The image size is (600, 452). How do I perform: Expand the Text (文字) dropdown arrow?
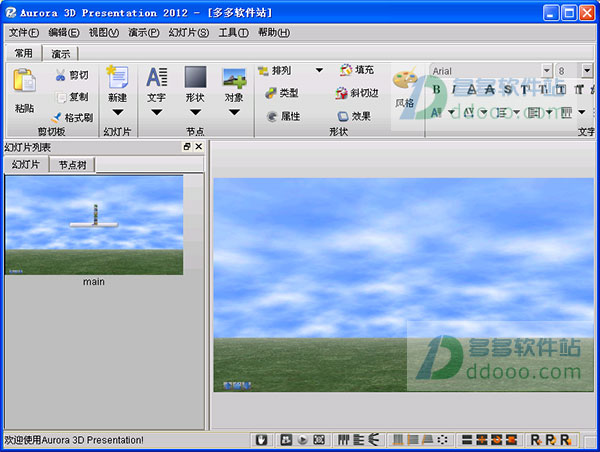tap(157, 112)
